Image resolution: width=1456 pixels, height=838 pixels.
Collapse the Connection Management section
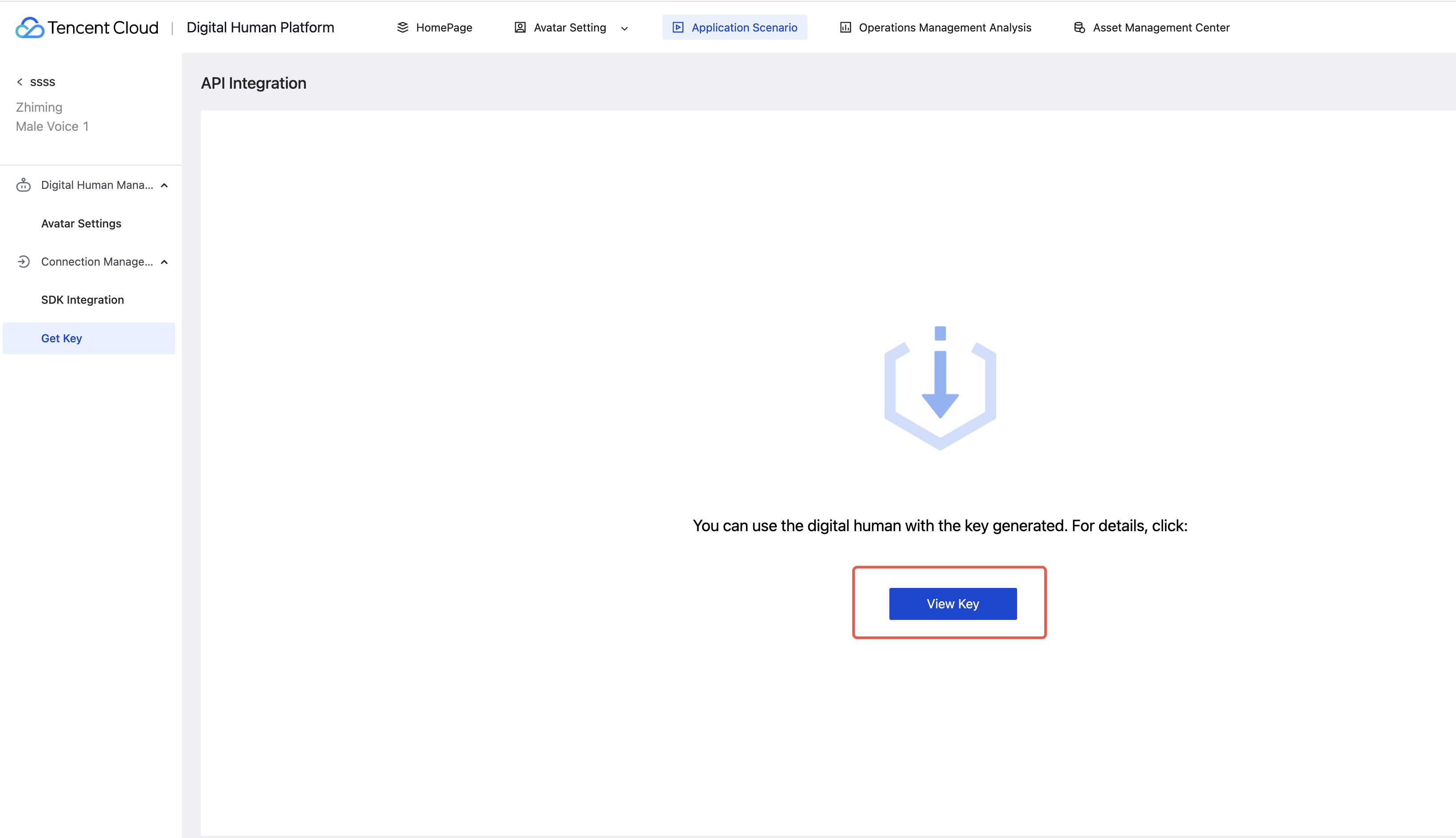click(x=164, y=262)
